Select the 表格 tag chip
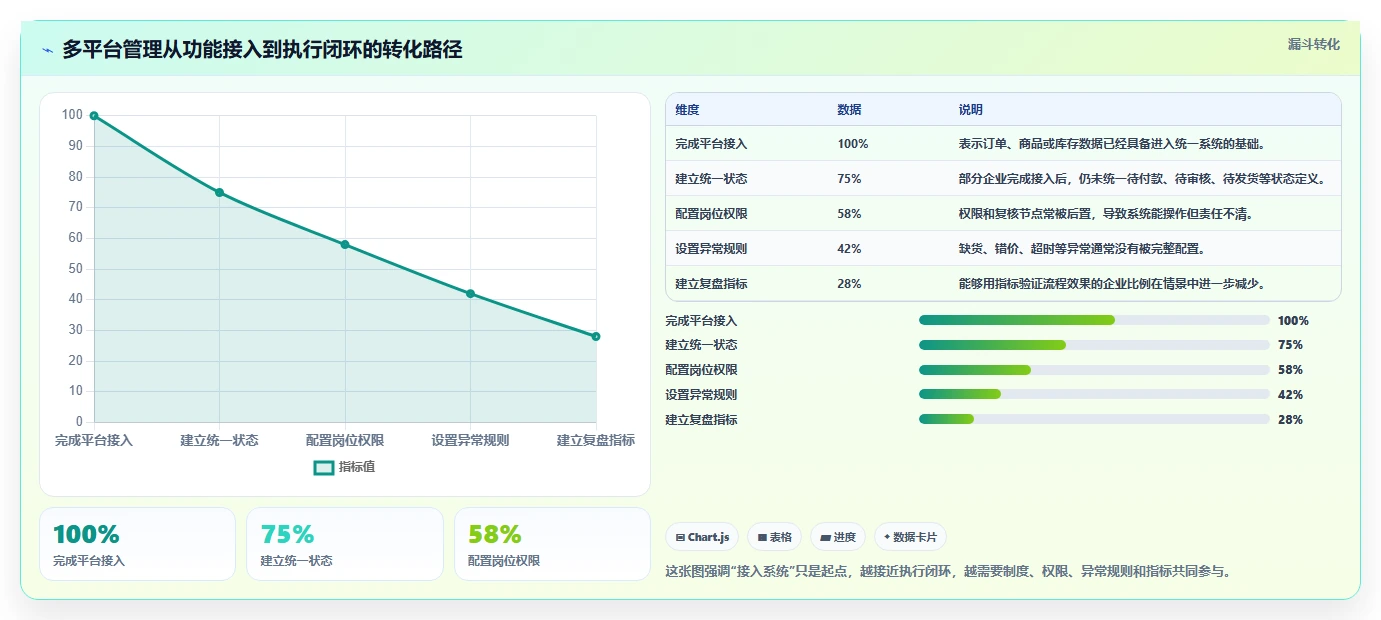 [x=775, y=537]
